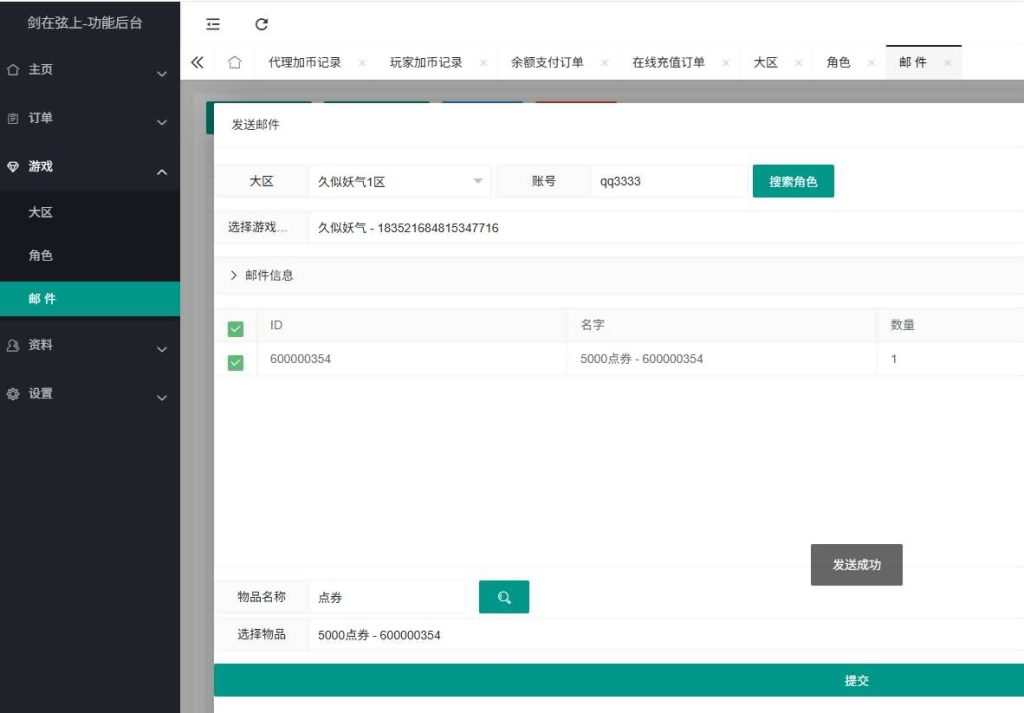The width and height of the screenshot is (1024, 713).
Task: Select 邮件 in the sidebar submenu
Action: pos(89,299)
